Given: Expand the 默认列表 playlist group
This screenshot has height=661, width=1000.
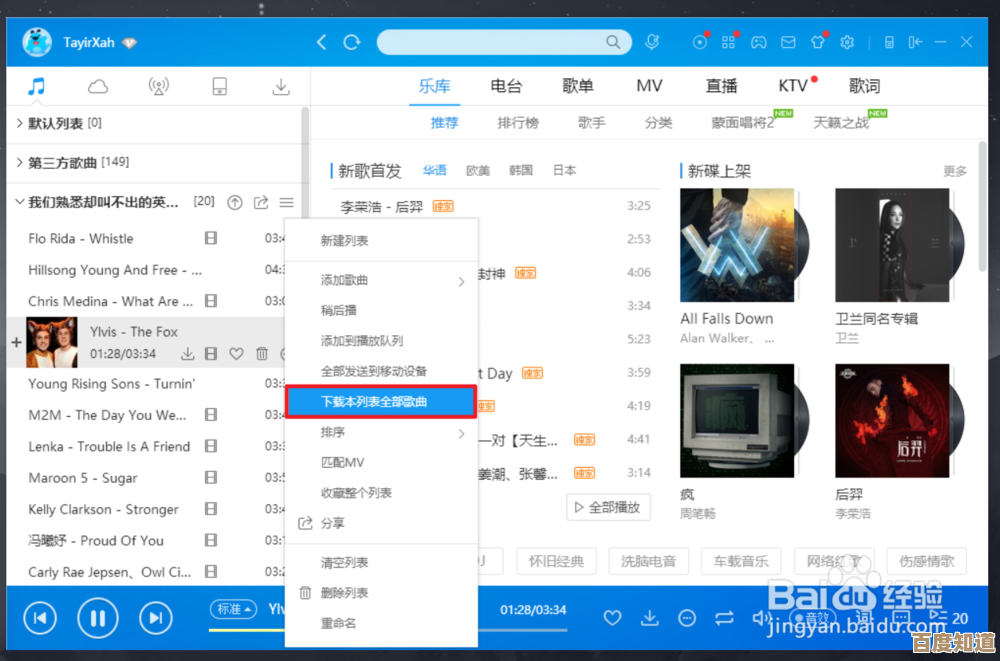Looking at the screenshot, I should click(x=20, y=123).
